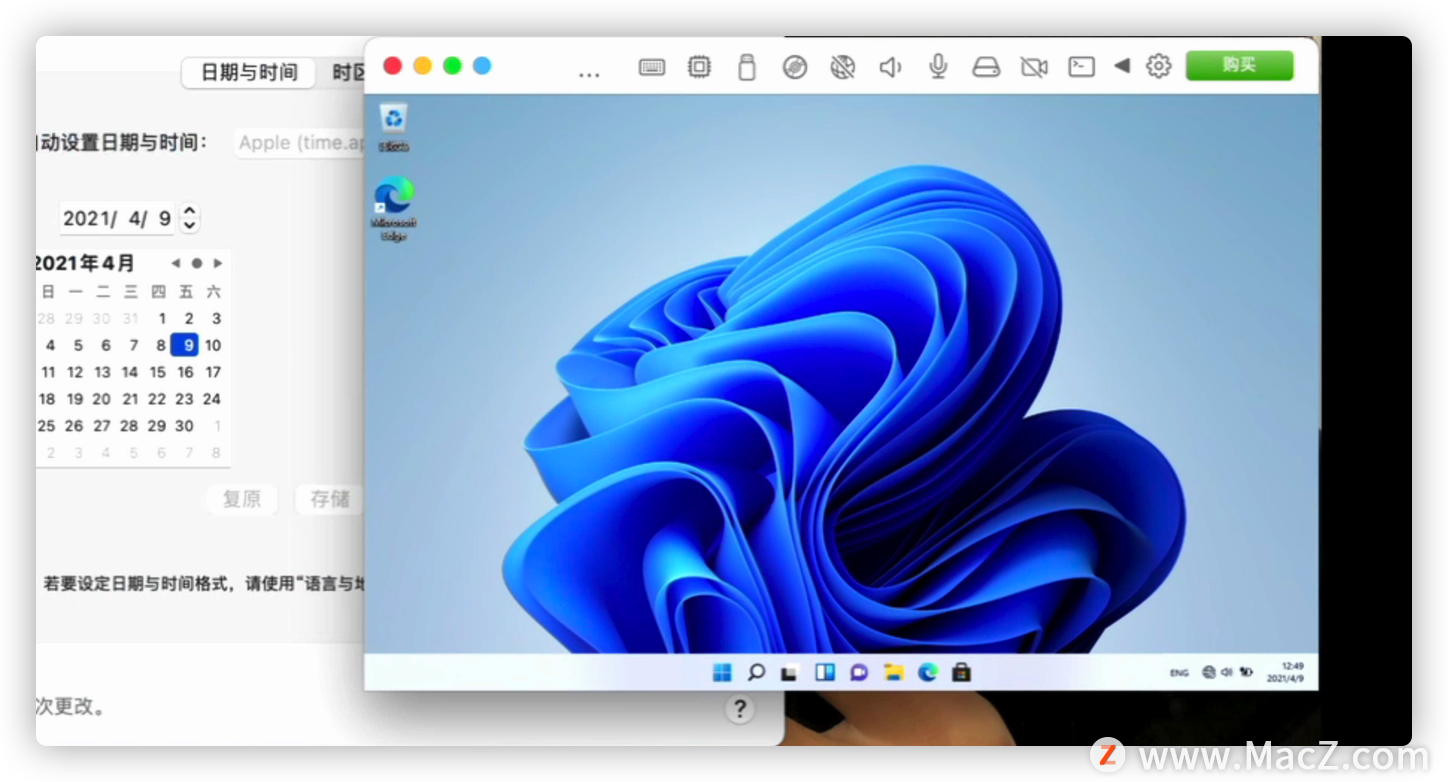The width and height of the screenshot is (1448, 782).
Task: Select greyed day 31 in the calendar
Action: click(130, 319)
